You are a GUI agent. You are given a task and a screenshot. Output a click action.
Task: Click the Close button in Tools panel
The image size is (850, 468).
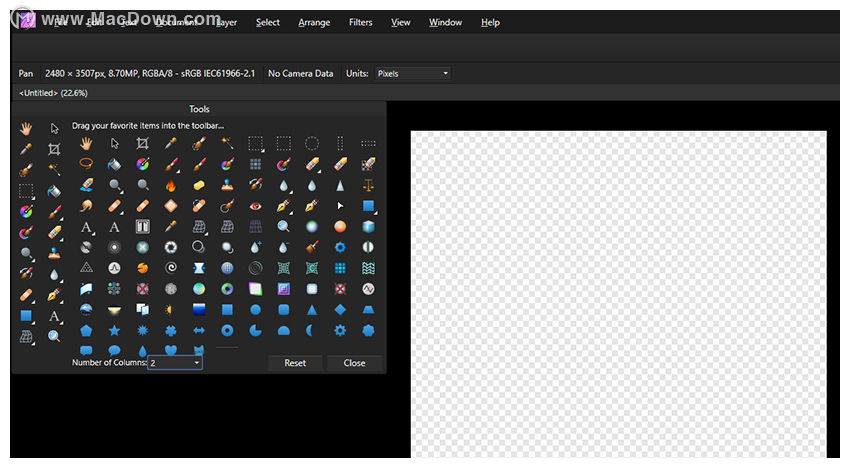coord(355,363)
